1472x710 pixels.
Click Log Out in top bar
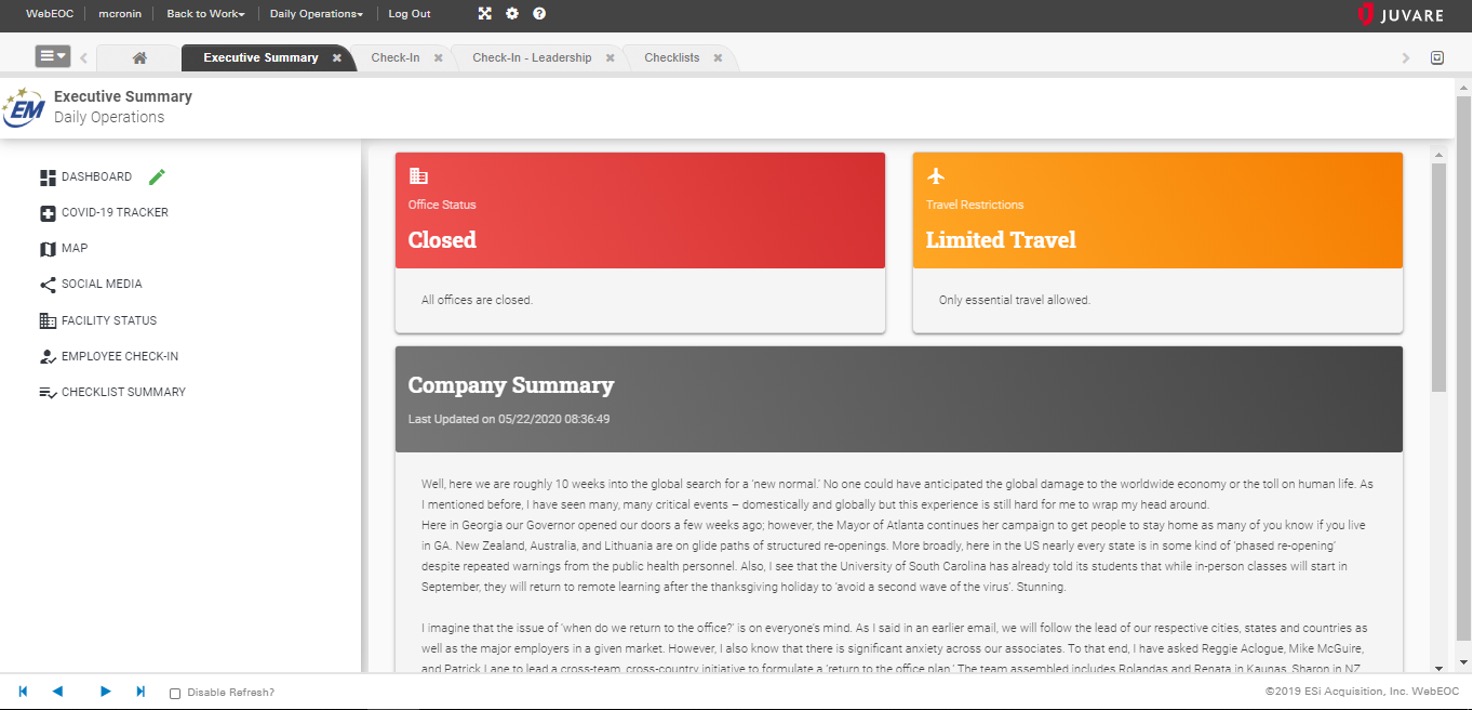(409, 14)
